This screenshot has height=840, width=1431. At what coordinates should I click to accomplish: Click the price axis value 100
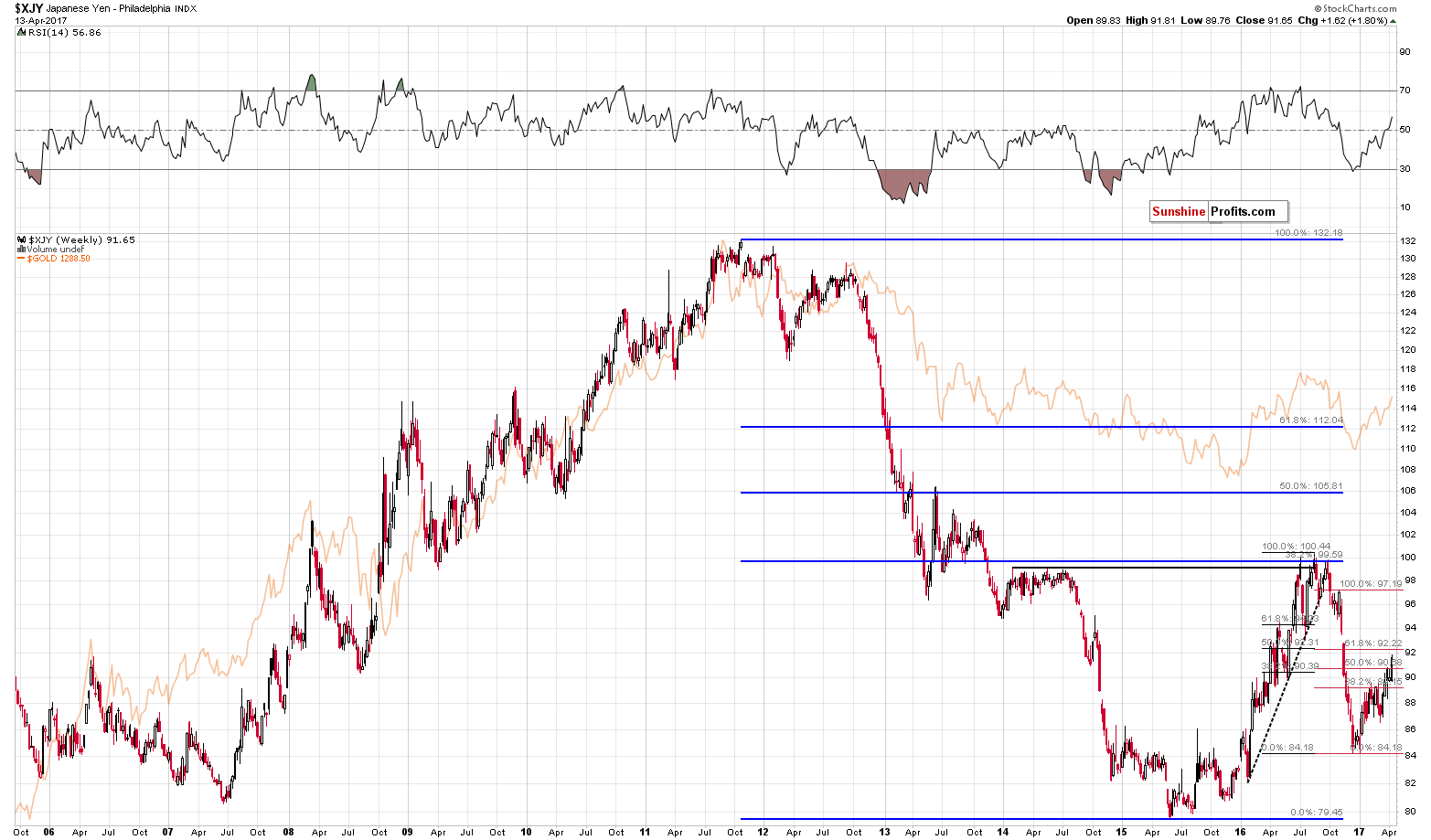click(1408, 558)
